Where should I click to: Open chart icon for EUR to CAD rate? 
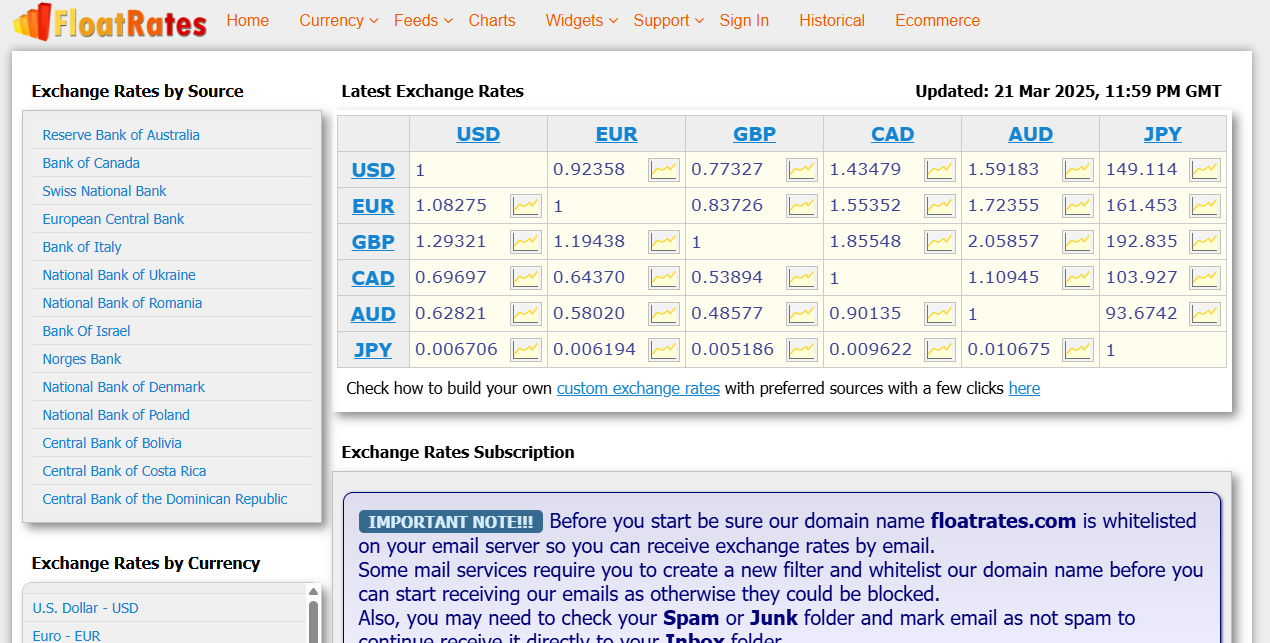pos(940,206)
